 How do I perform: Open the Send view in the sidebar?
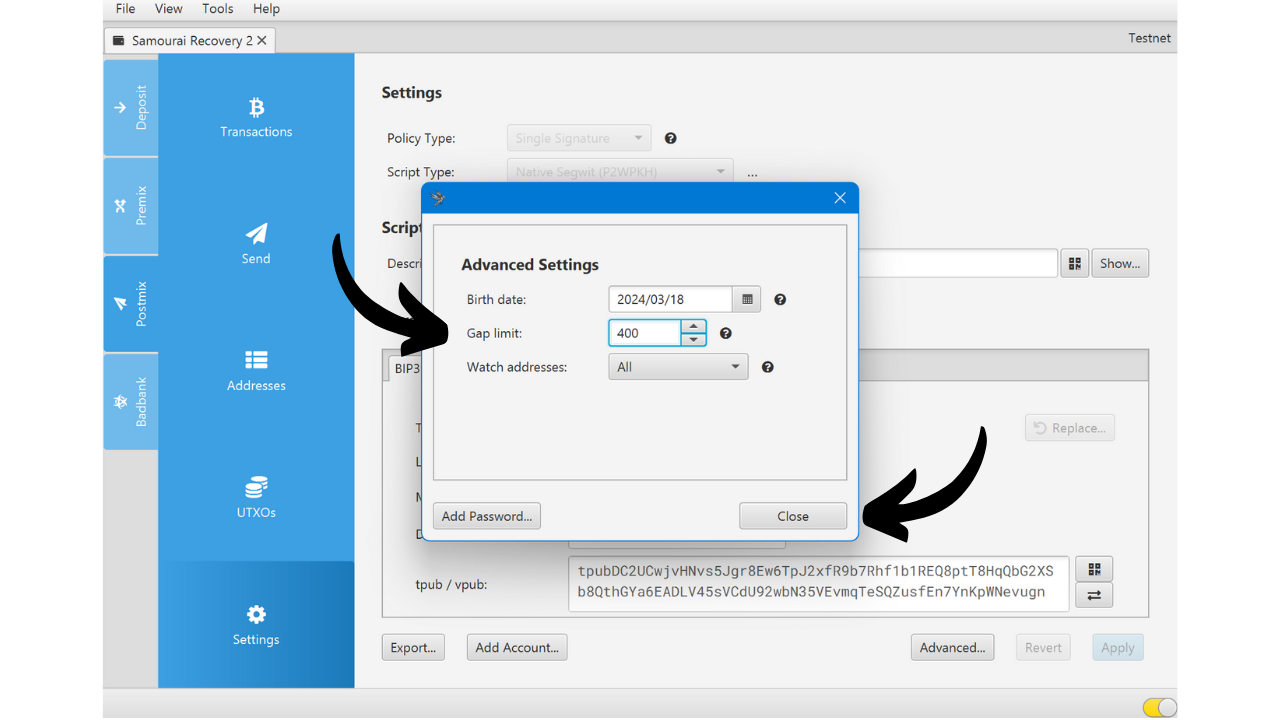coord(256,244)
